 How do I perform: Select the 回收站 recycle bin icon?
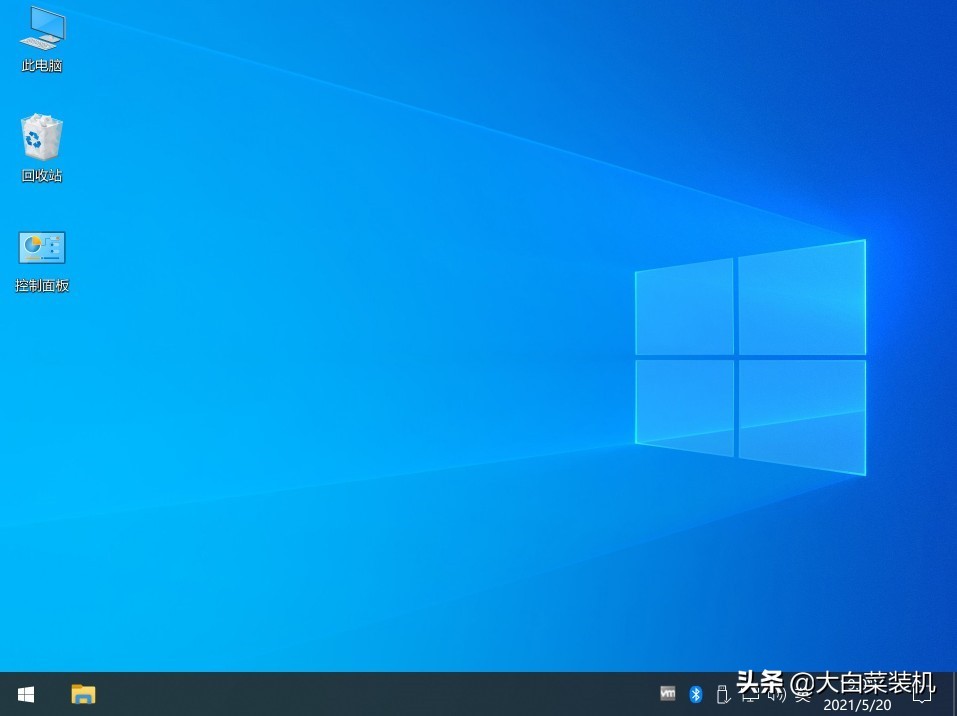pyautogui.click(x=42, y=138)
